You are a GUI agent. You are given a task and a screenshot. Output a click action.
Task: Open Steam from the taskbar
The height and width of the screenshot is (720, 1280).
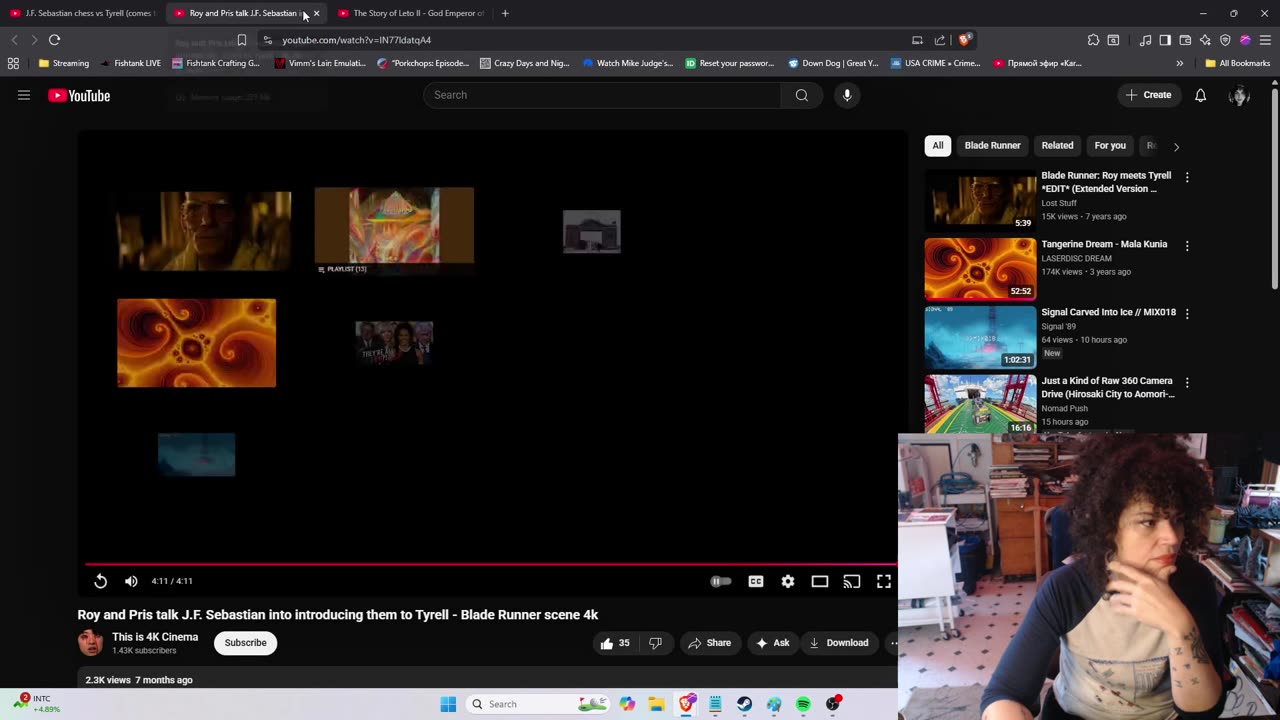pos(745,704)
